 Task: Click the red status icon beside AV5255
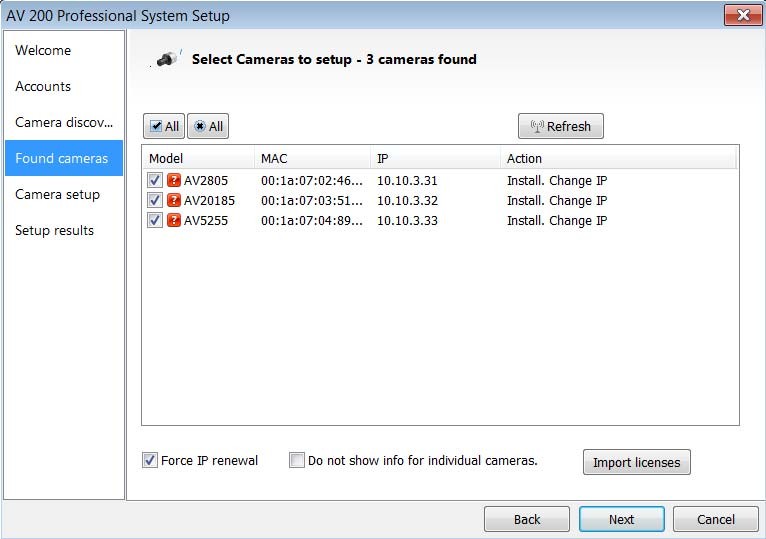pyautogui.click(x=174, y=221)
